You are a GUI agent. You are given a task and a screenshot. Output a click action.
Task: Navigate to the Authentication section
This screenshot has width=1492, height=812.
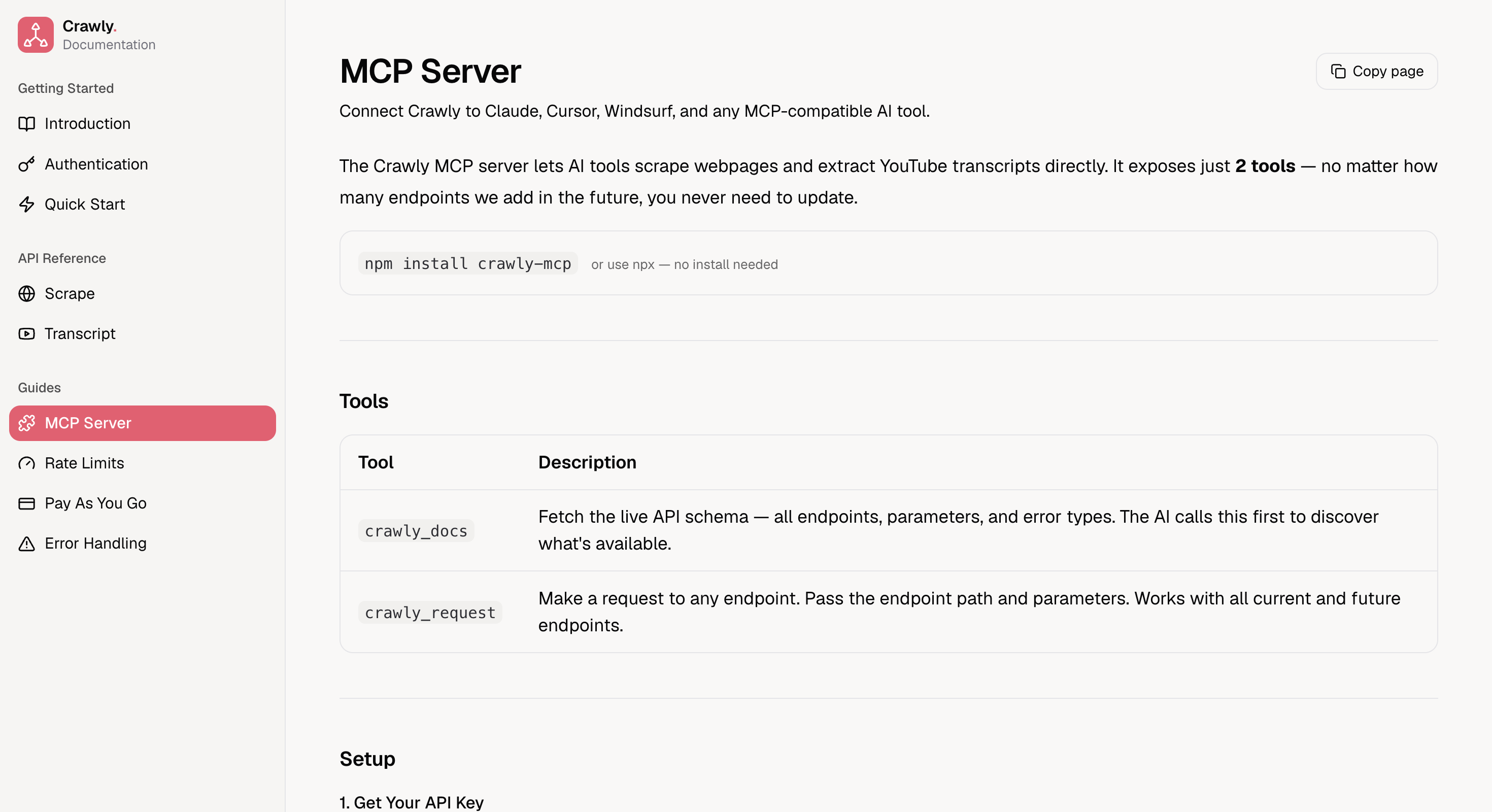pos(96,164)
